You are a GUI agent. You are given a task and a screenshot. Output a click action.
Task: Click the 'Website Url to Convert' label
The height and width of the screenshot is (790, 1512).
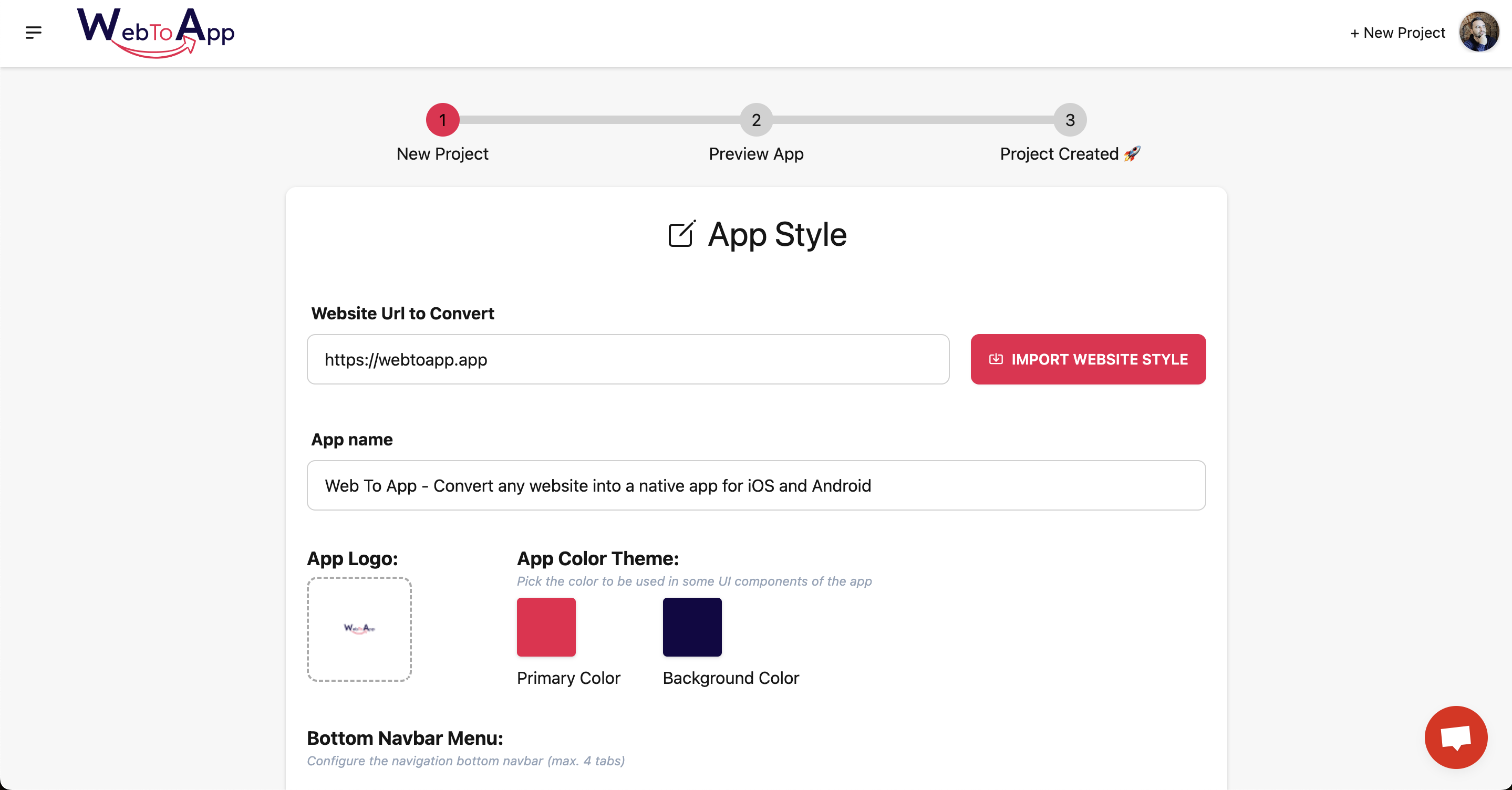point(402,314)
